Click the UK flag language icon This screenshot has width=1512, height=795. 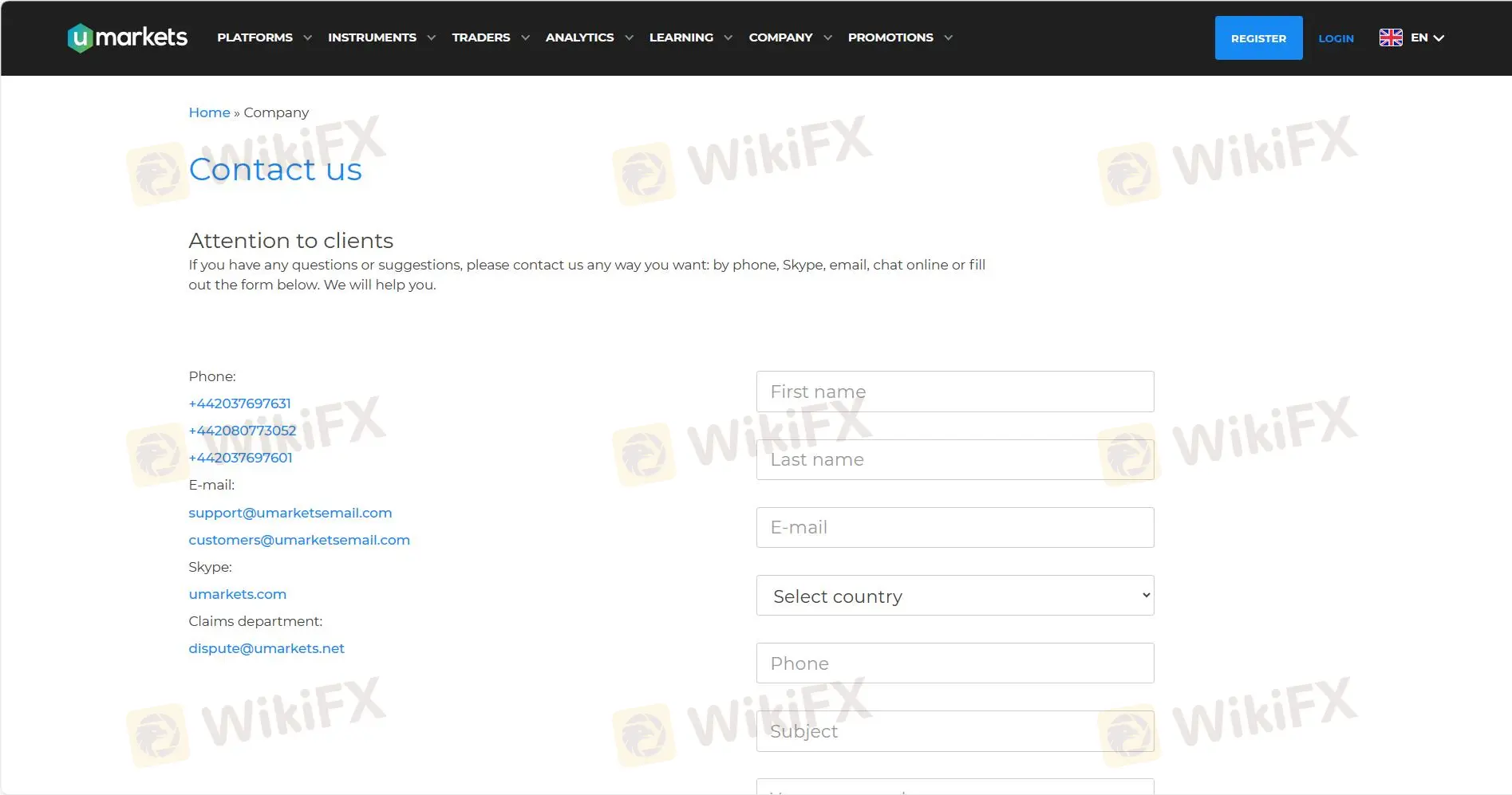(x=1391, y=37)
